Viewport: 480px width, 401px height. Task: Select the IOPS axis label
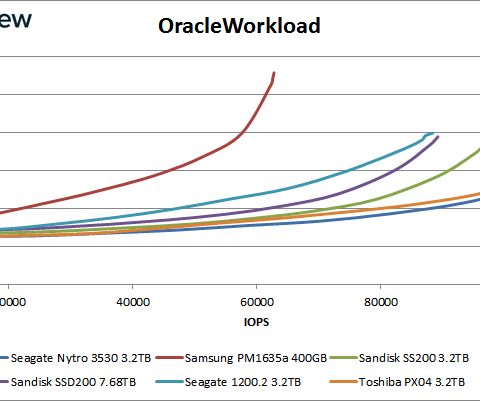256,322
